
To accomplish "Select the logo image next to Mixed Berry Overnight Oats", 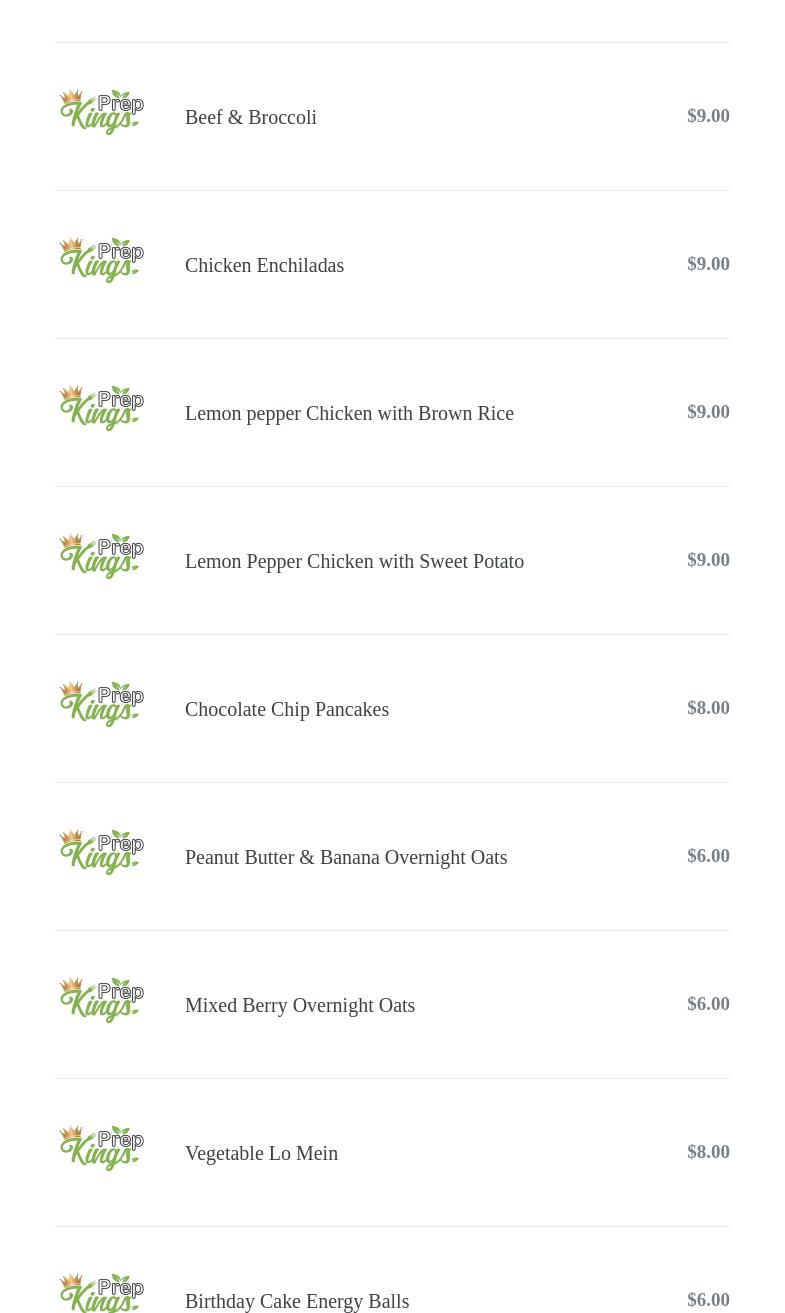I will (x=102, y=999).
